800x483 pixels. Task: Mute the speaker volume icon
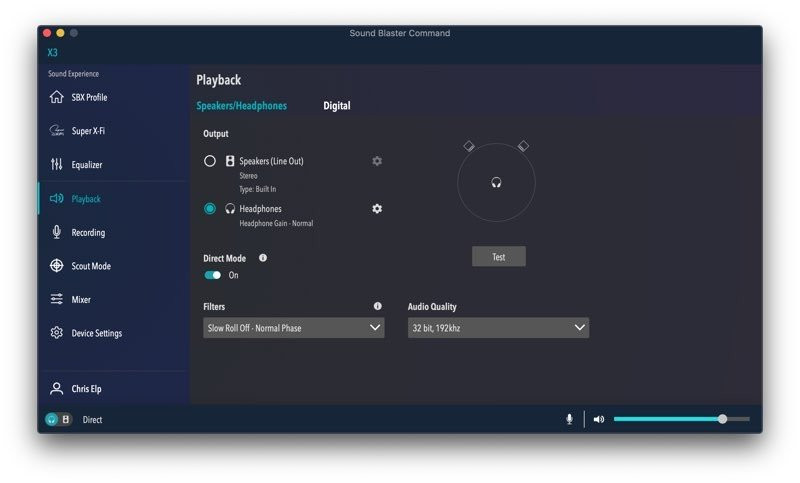coord(598,419)
